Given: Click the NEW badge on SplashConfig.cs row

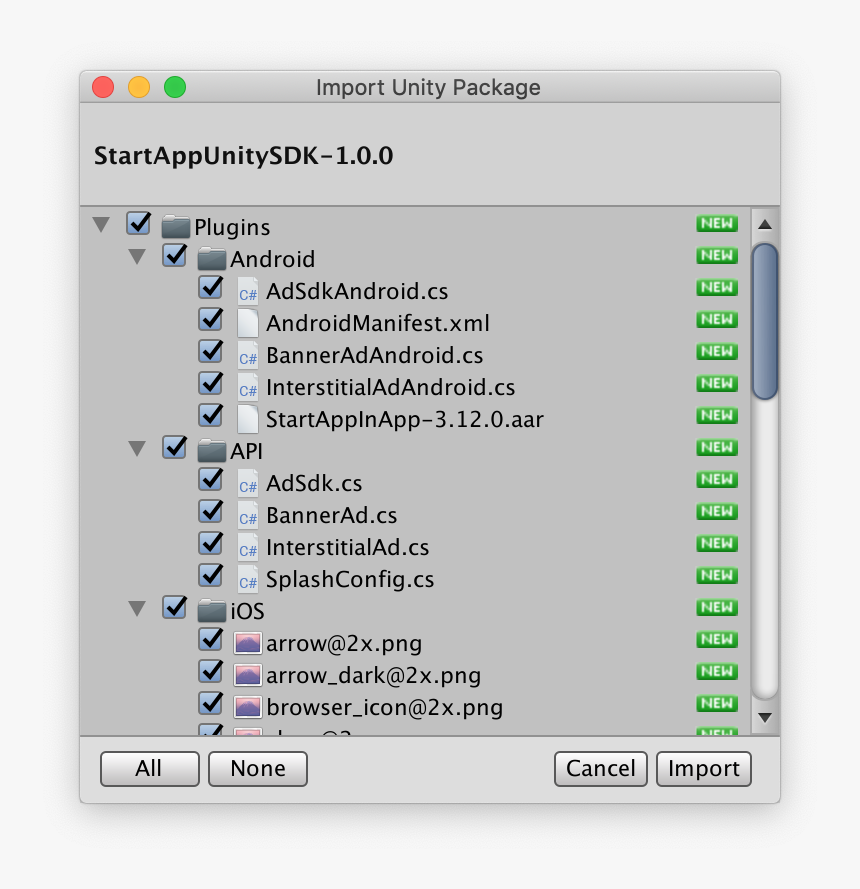Looking at the screenshot, I should coord(717,575).
